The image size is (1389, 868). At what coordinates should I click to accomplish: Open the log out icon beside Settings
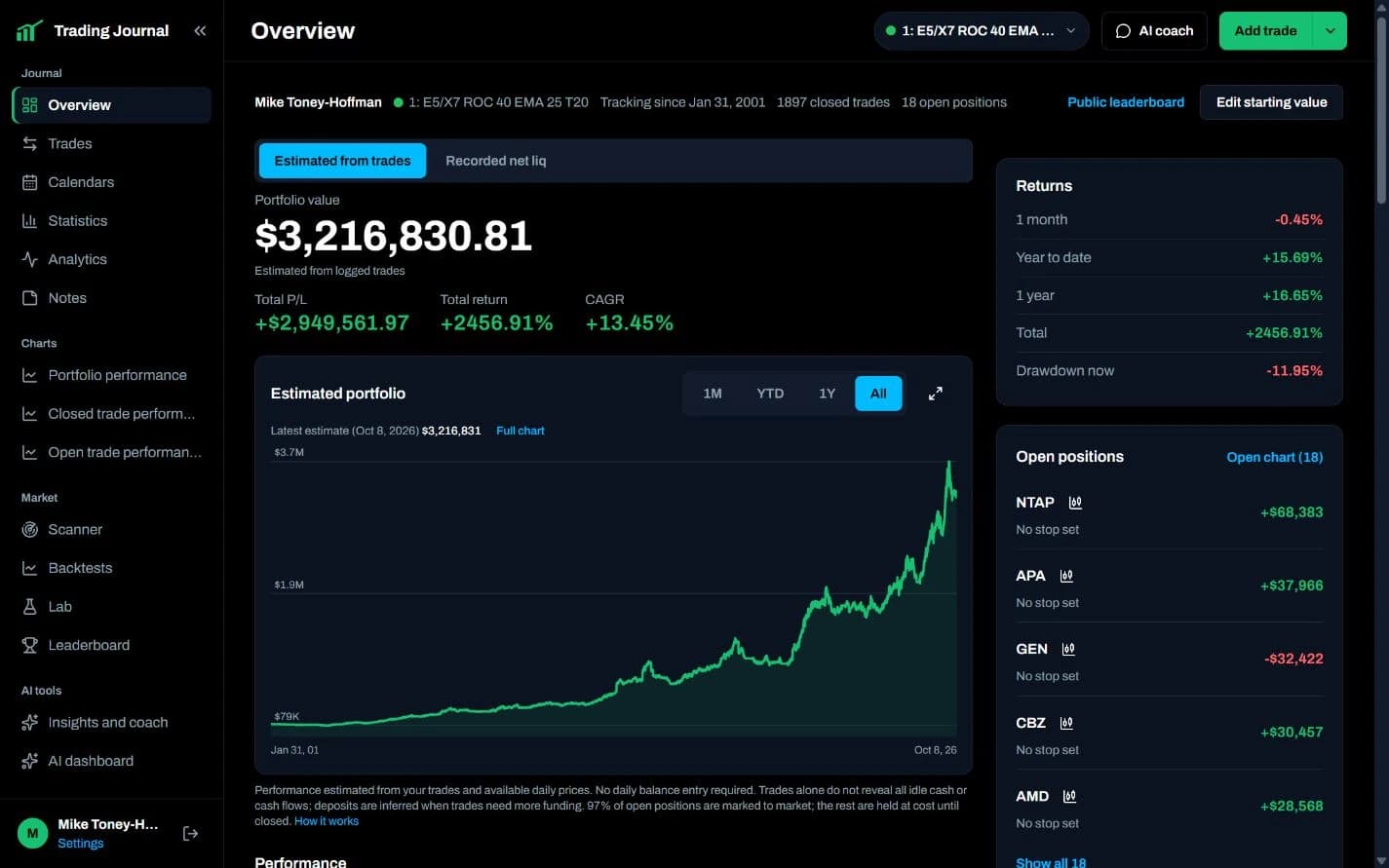(190, 833)
